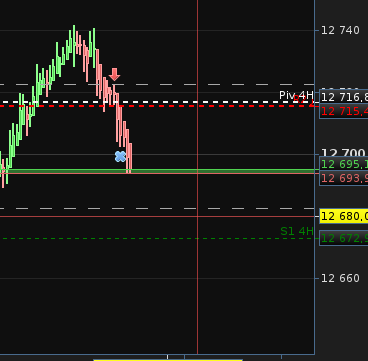
Task: Click the blue X exit marker
Action: (x=120, y=156)
